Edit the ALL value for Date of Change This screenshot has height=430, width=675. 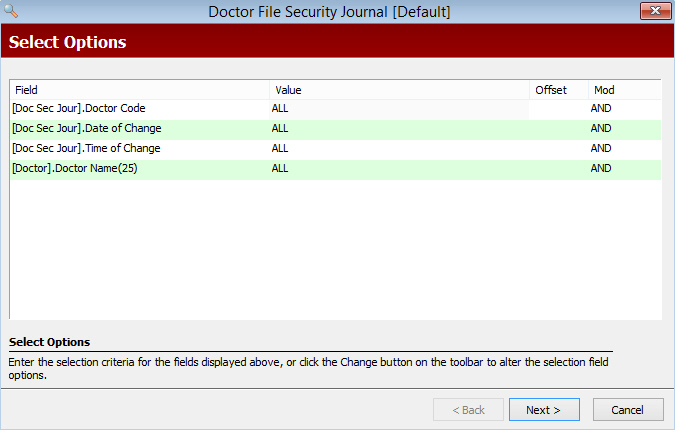coord(280,128)
